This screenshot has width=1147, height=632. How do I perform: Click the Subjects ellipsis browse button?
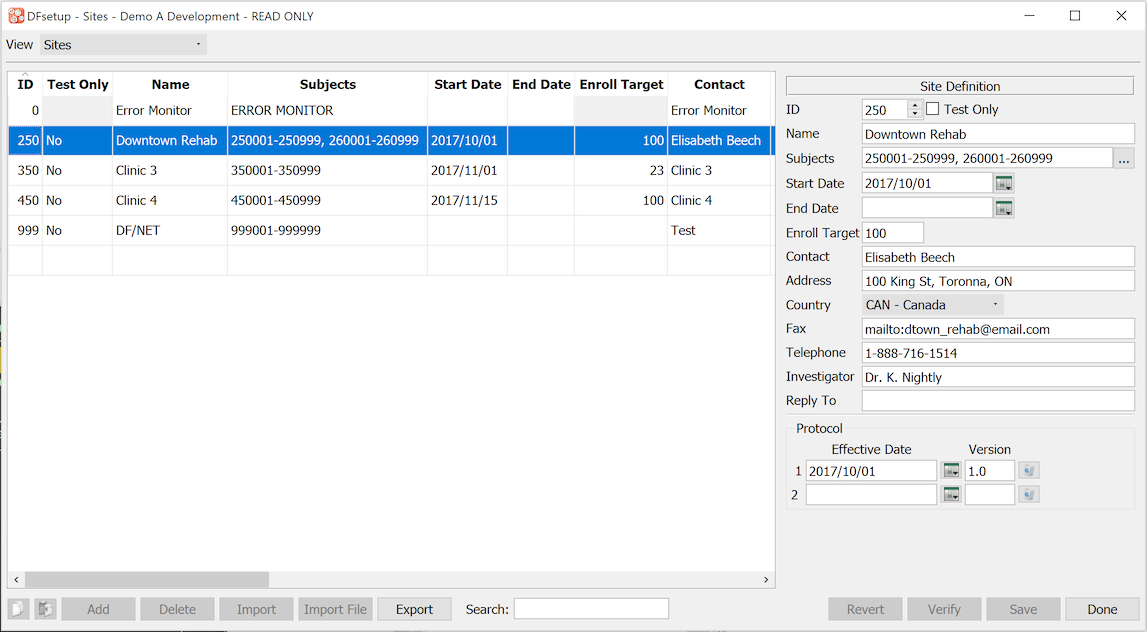coord(1124,158)
